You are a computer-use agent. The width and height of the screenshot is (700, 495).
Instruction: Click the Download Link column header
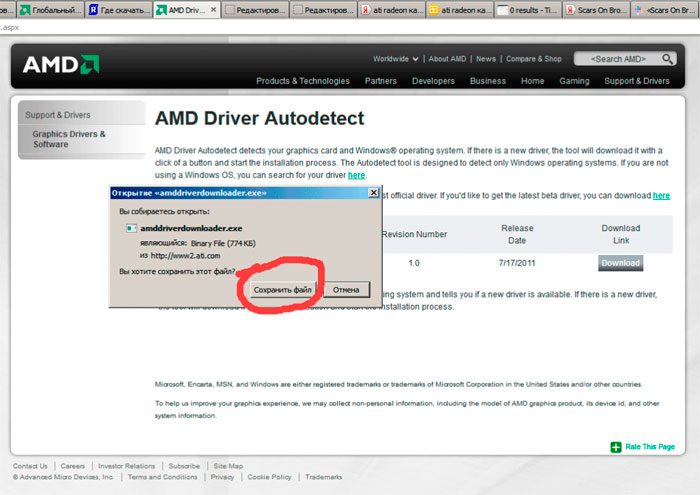(621, 234)
